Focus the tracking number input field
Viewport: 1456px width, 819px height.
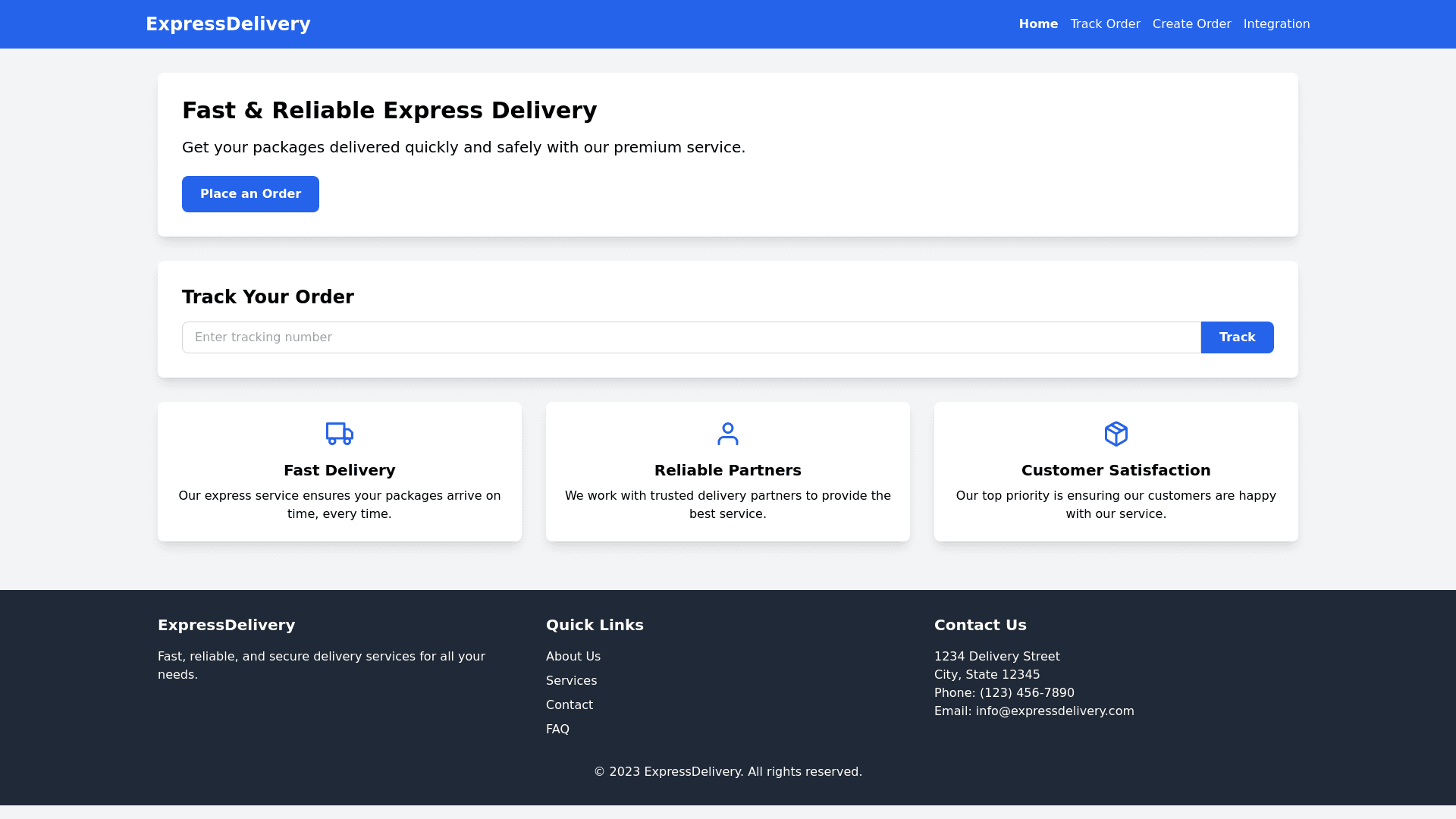pyautogui.click(x=691, y=337)
